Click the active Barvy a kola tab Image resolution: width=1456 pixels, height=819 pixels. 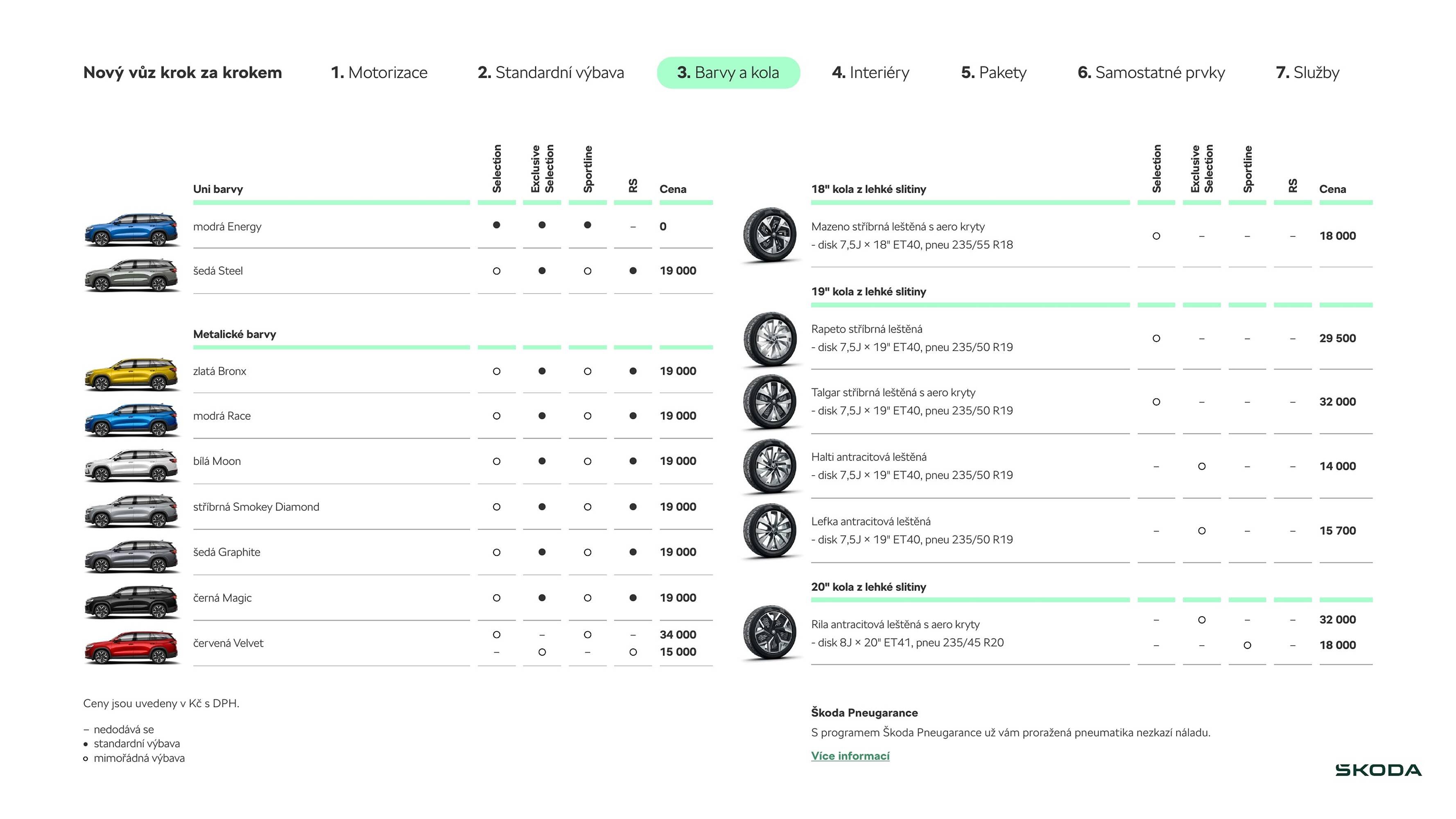point(728,72)
